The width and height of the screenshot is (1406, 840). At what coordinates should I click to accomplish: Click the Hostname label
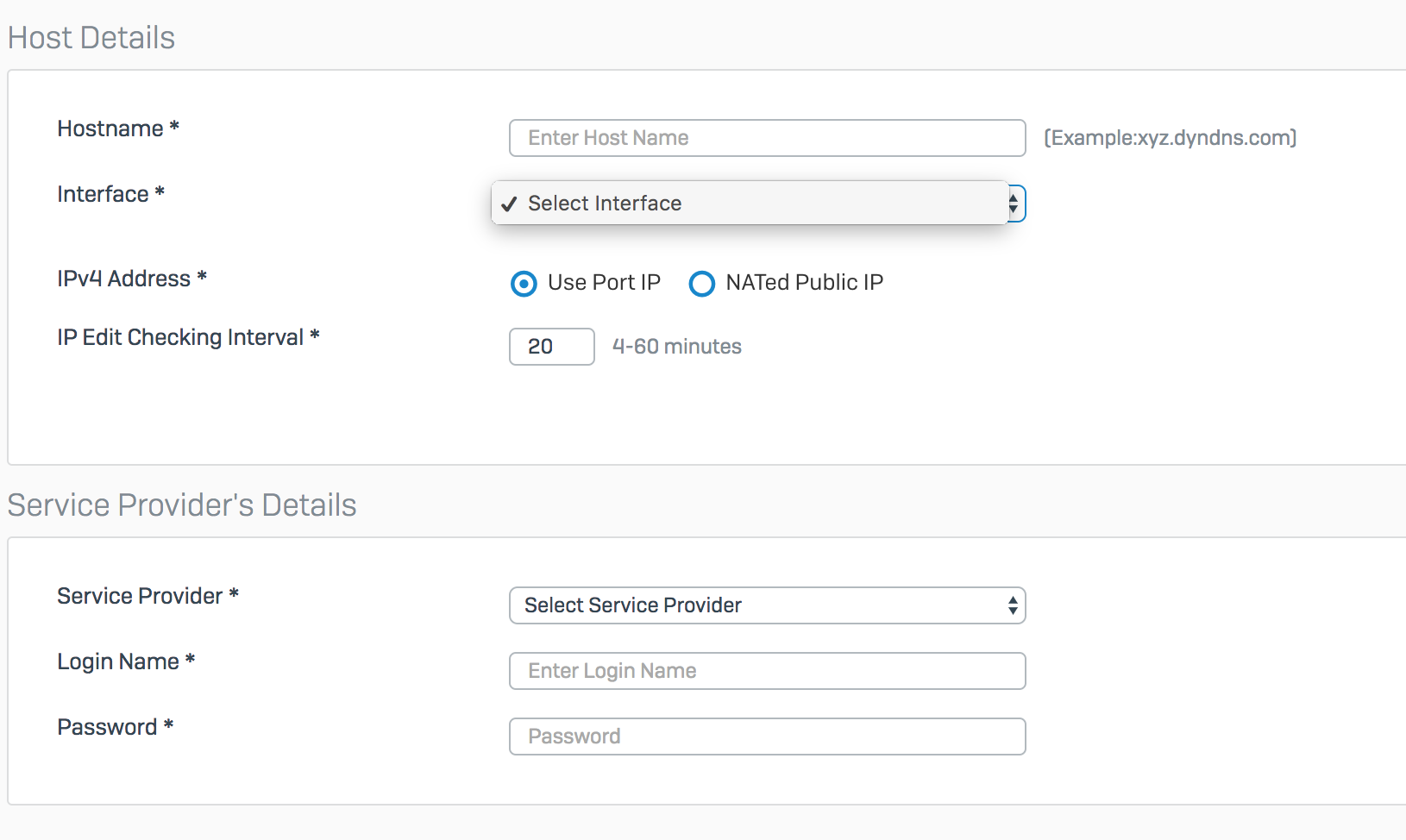coord(118,129)
